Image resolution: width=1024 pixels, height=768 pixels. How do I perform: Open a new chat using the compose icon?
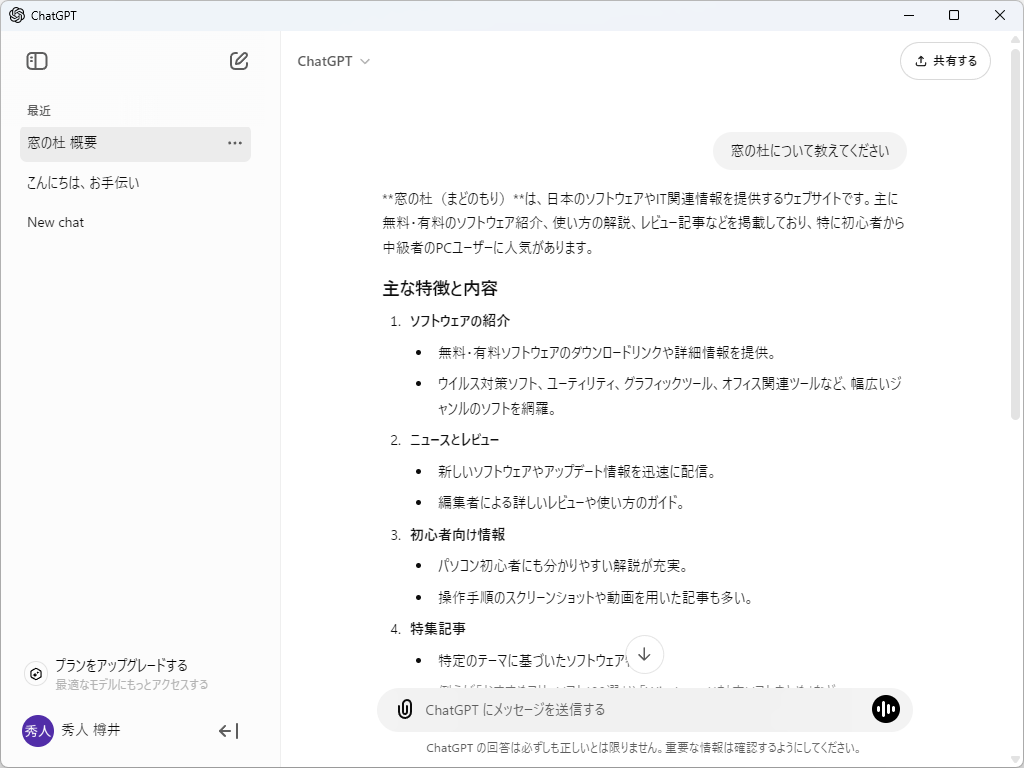point(238,60)
